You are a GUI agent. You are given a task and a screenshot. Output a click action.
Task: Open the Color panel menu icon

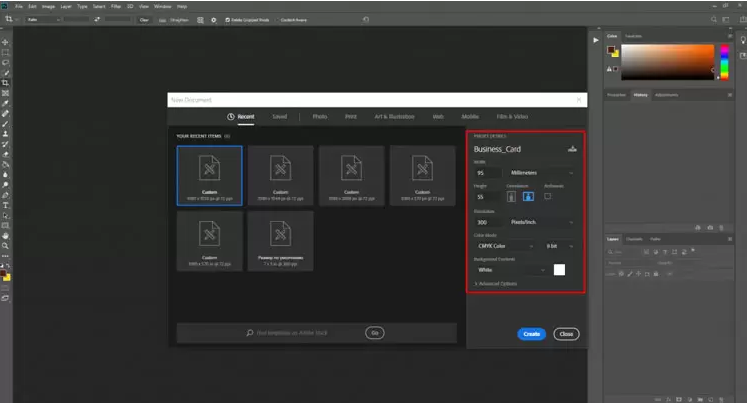[730, 36]
